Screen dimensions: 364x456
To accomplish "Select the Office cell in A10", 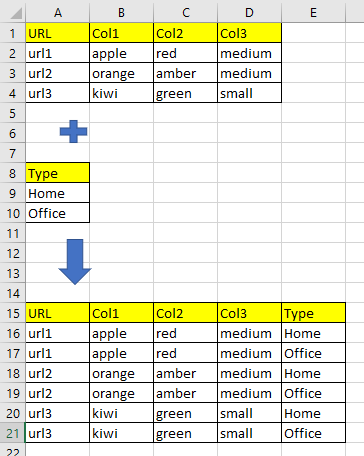I will (x=58, y=213).
